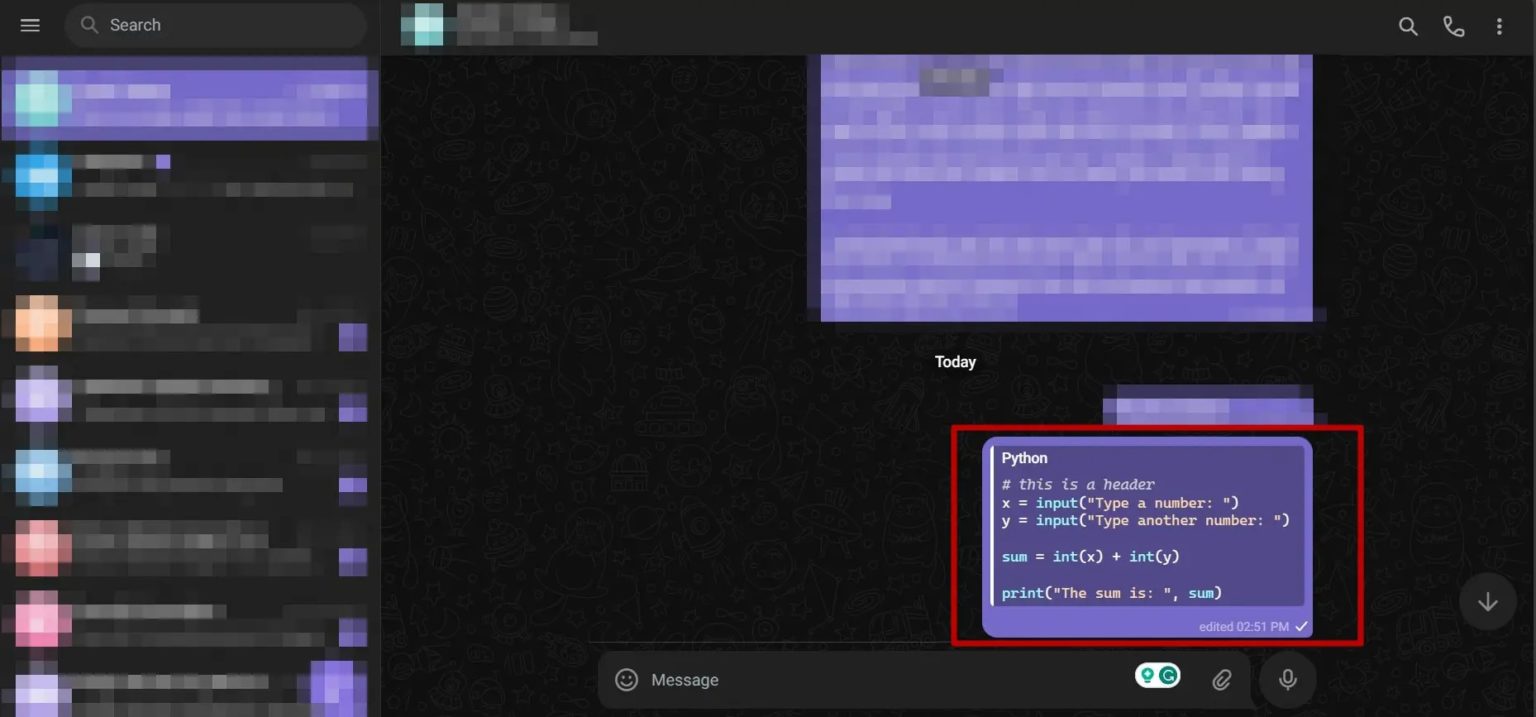Record a voice message with the microphone

[1287, 679]
